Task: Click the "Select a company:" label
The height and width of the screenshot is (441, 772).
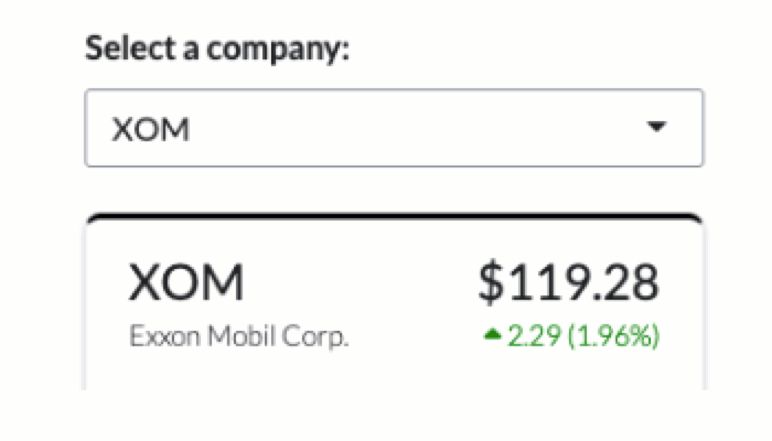Action: click(x=217, y=48)
